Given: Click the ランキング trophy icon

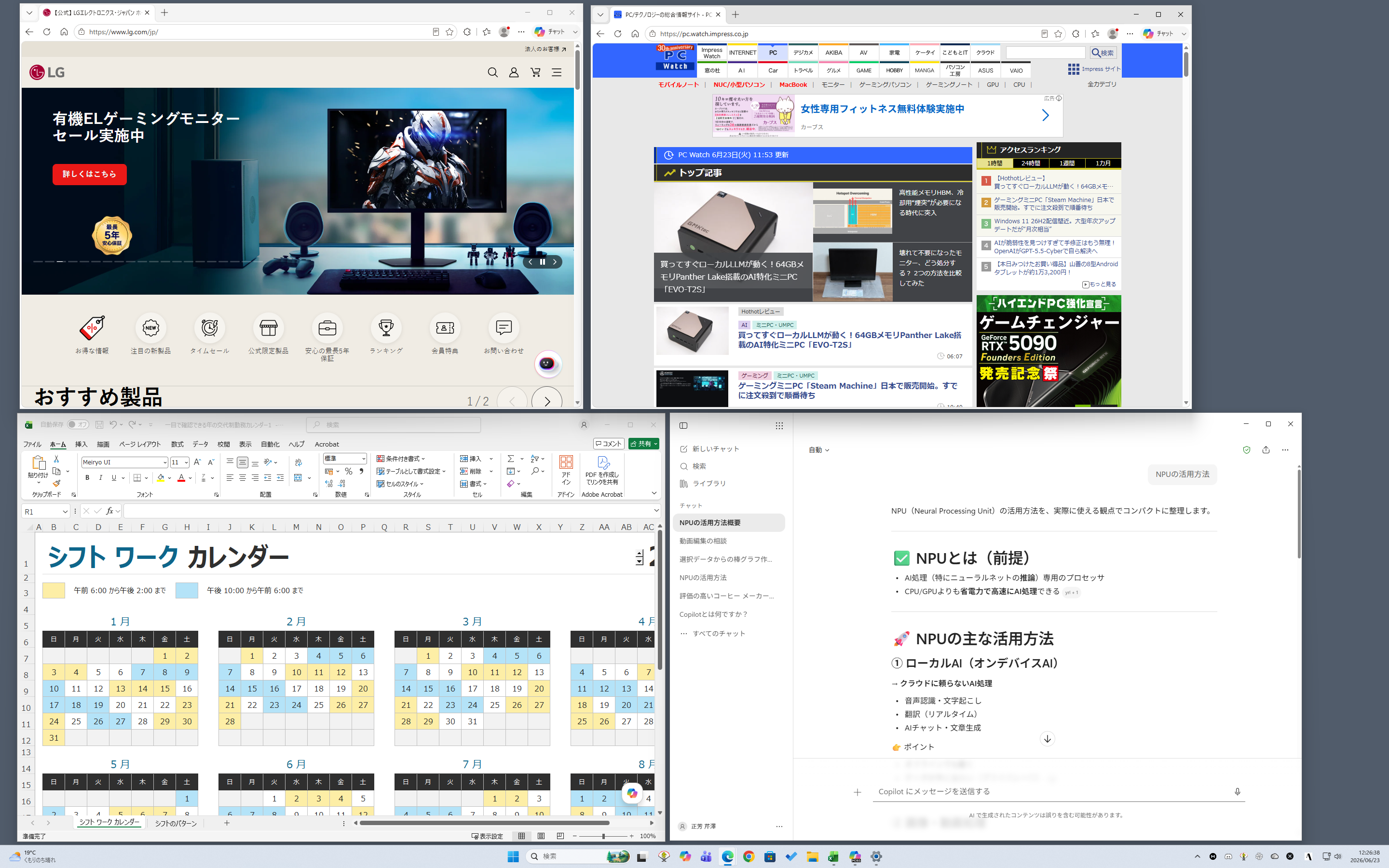Looking at the screenshot, I should coord(386,328).
